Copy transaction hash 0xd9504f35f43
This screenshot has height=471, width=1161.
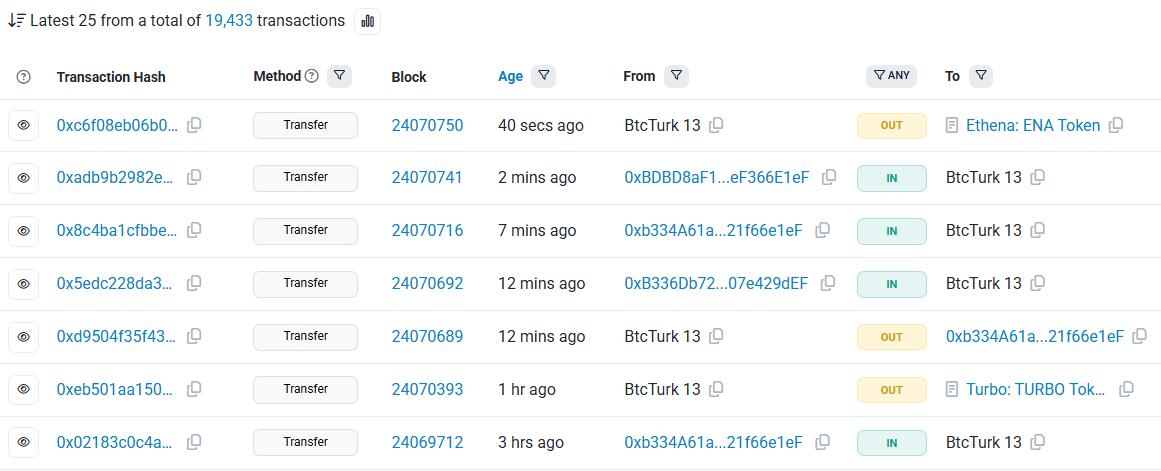coord(195,336)
